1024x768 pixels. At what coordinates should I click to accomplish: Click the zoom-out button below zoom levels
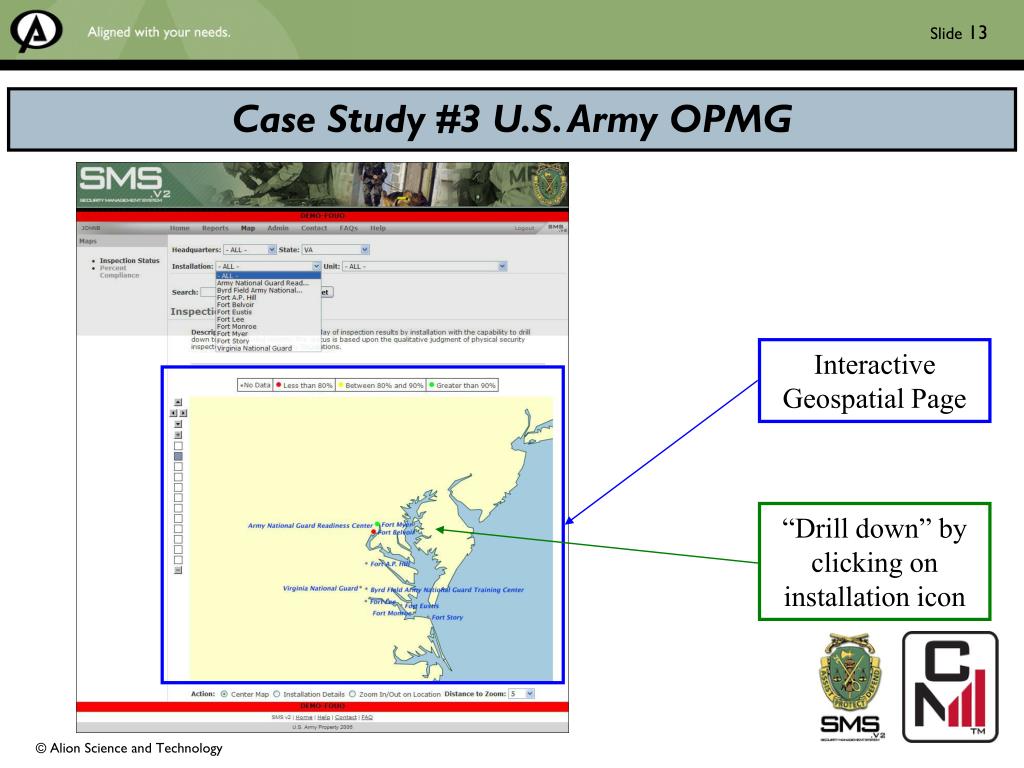click(x=178, y=570)
